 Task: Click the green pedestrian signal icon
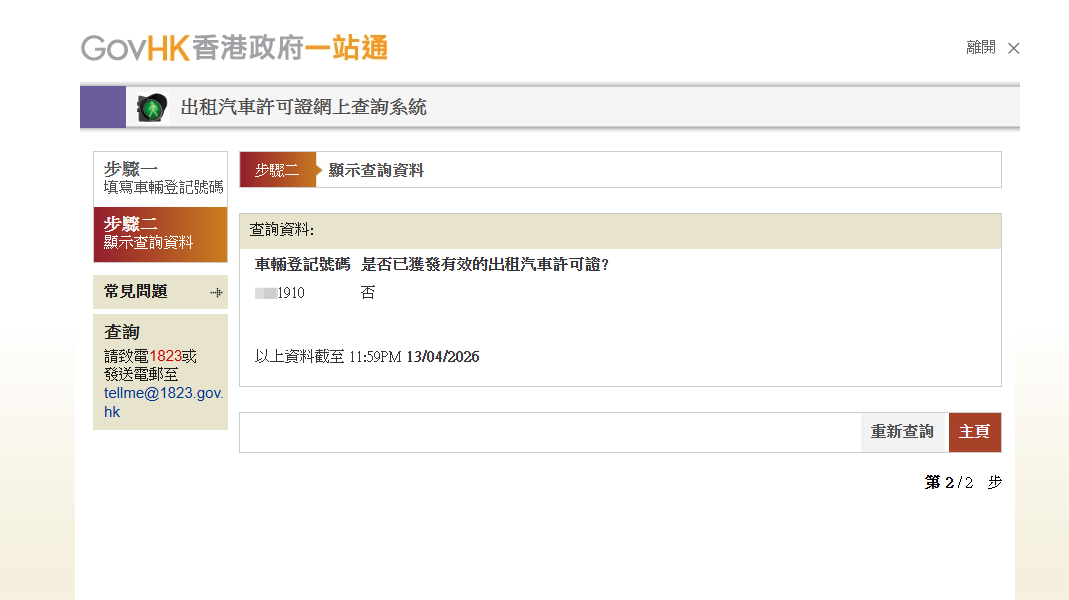152,107
